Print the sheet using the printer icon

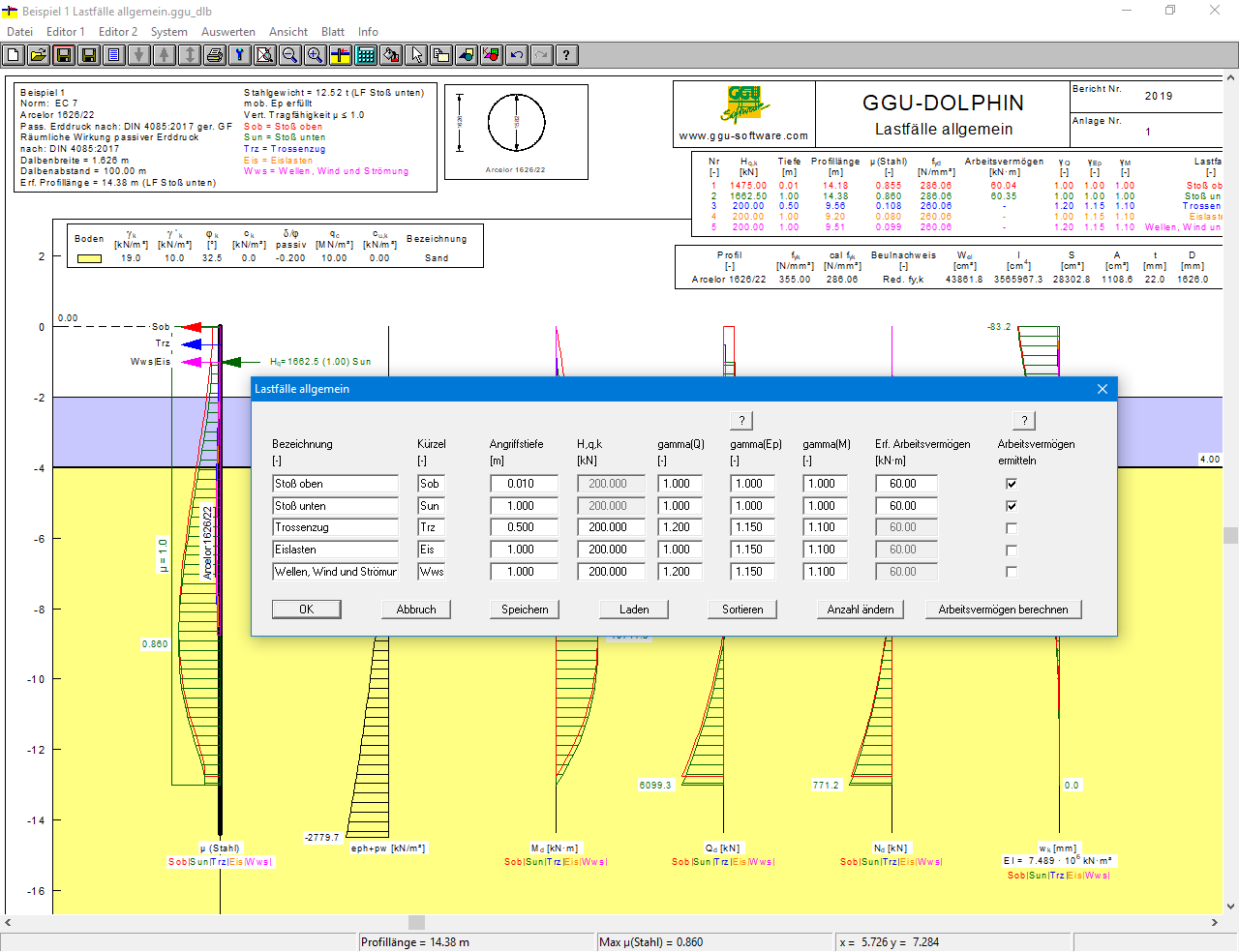[x=215, y=55]
